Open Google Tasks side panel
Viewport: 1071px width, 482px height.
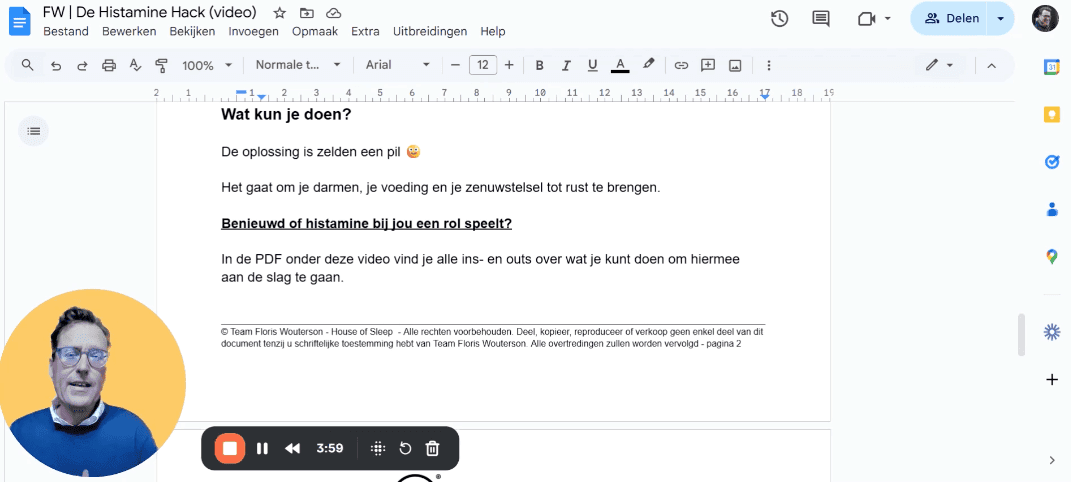click(1051, 162)
